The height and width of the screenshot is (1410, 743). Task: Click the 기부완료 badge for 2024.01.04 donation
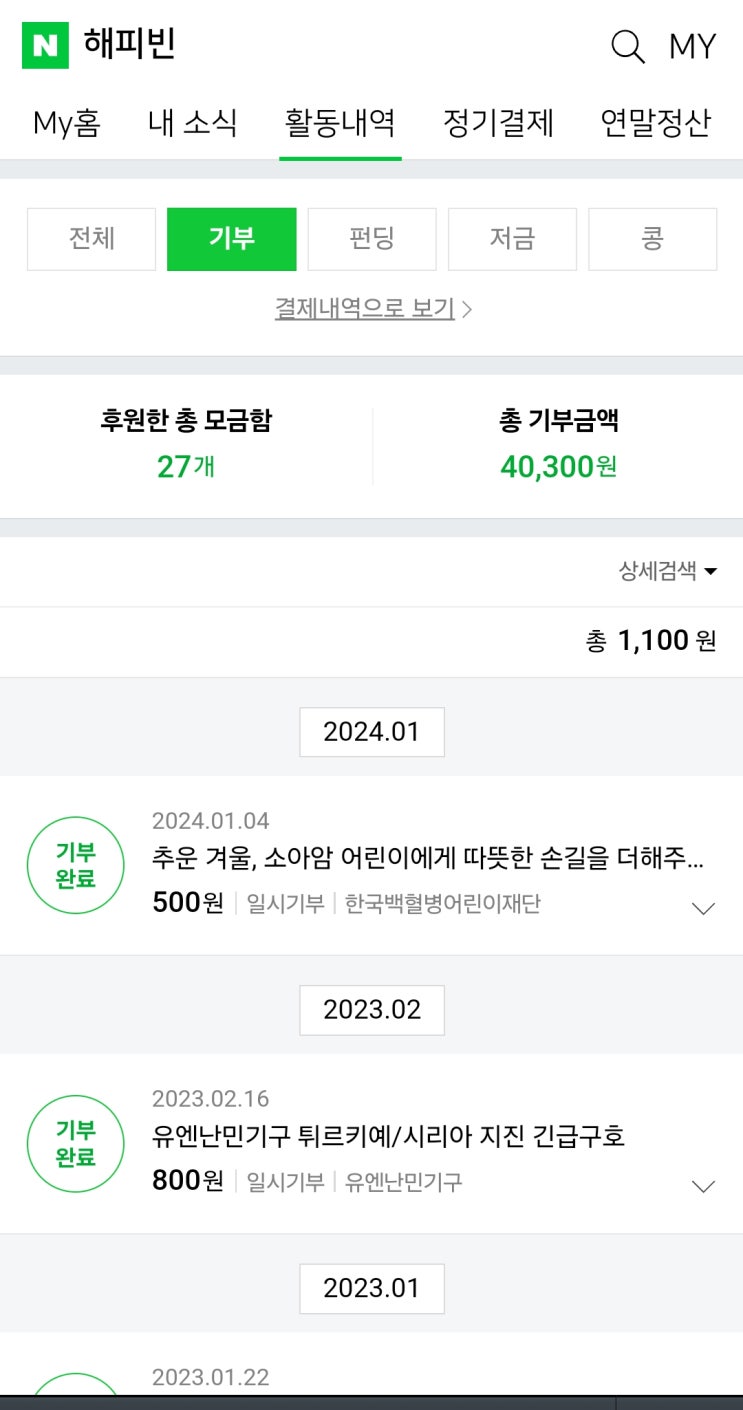click(x=75, y=866)
